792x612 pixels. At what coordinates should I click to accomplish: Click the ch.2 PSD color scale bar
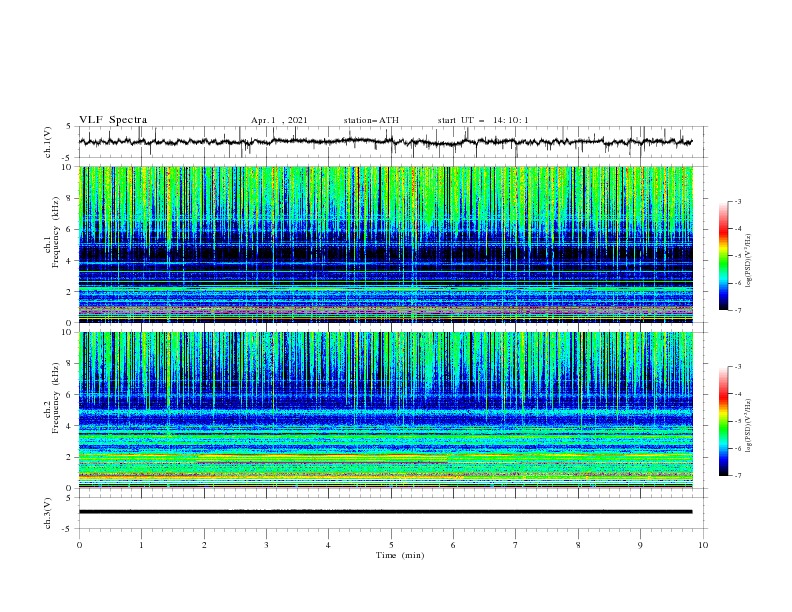(723, 421)
